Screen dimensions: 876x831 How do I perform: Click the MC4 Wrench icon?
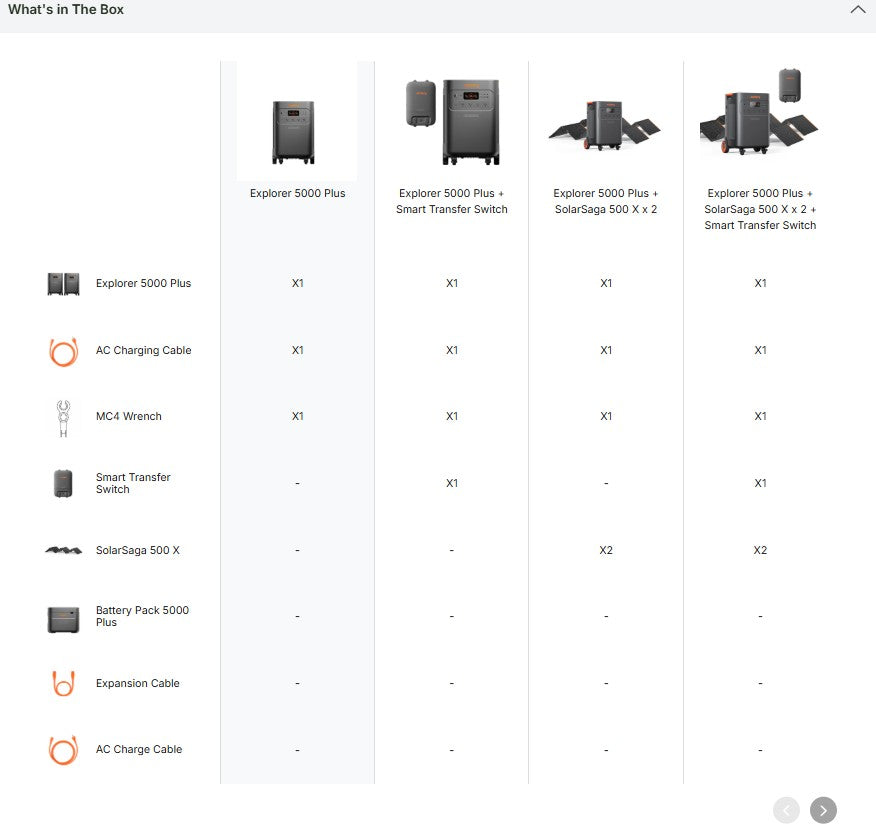tap(63, 418)
